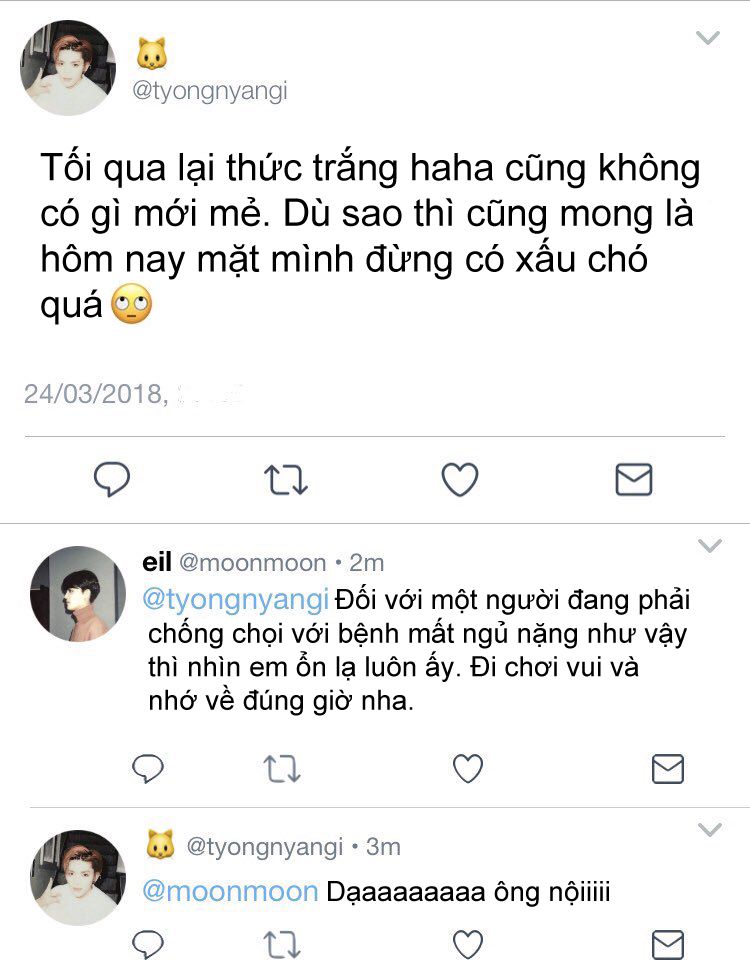Retweet eil's reply tweet
Screen dimensions: 750x976
click(282, 769)
